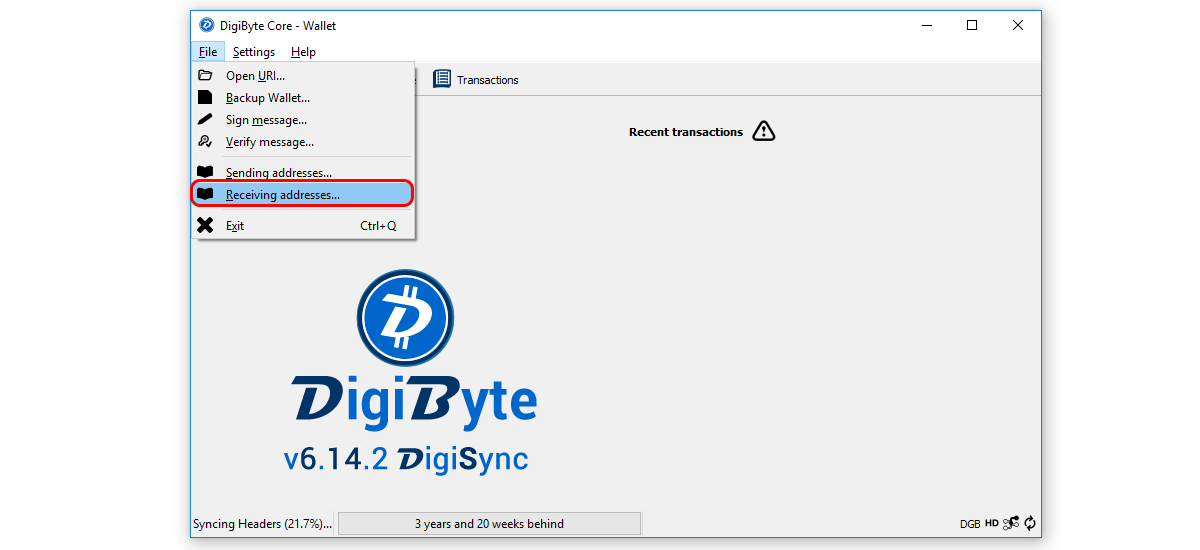Click the syncing arrows status icon
Image resolution: width=1200 pixels, height=550 pixels.
(x=1030, y=523)
